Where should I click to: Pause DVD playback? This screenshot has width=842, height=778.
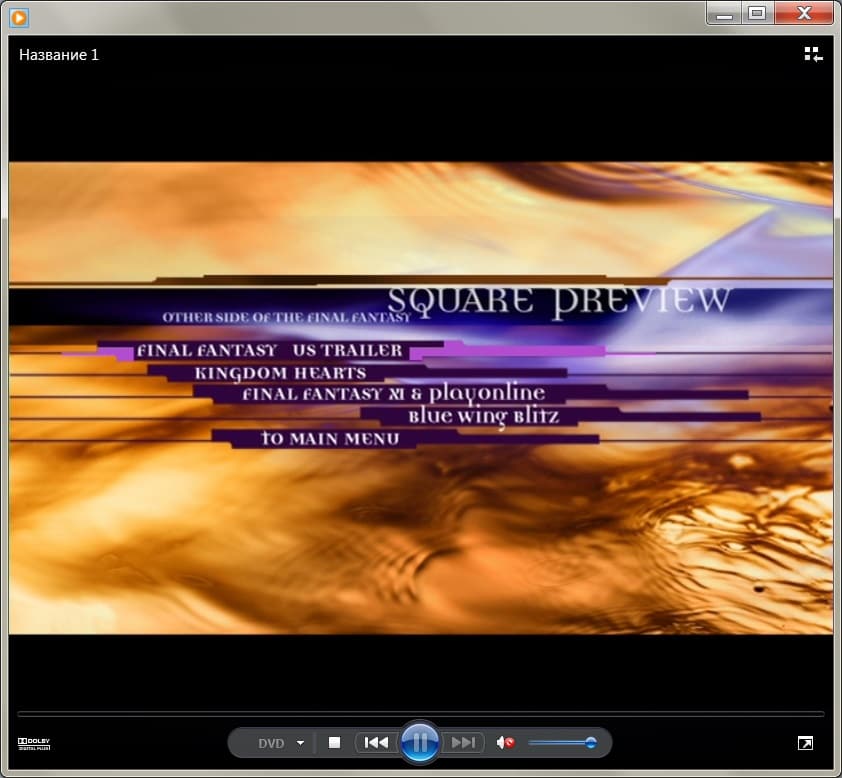tap(420, 743)
